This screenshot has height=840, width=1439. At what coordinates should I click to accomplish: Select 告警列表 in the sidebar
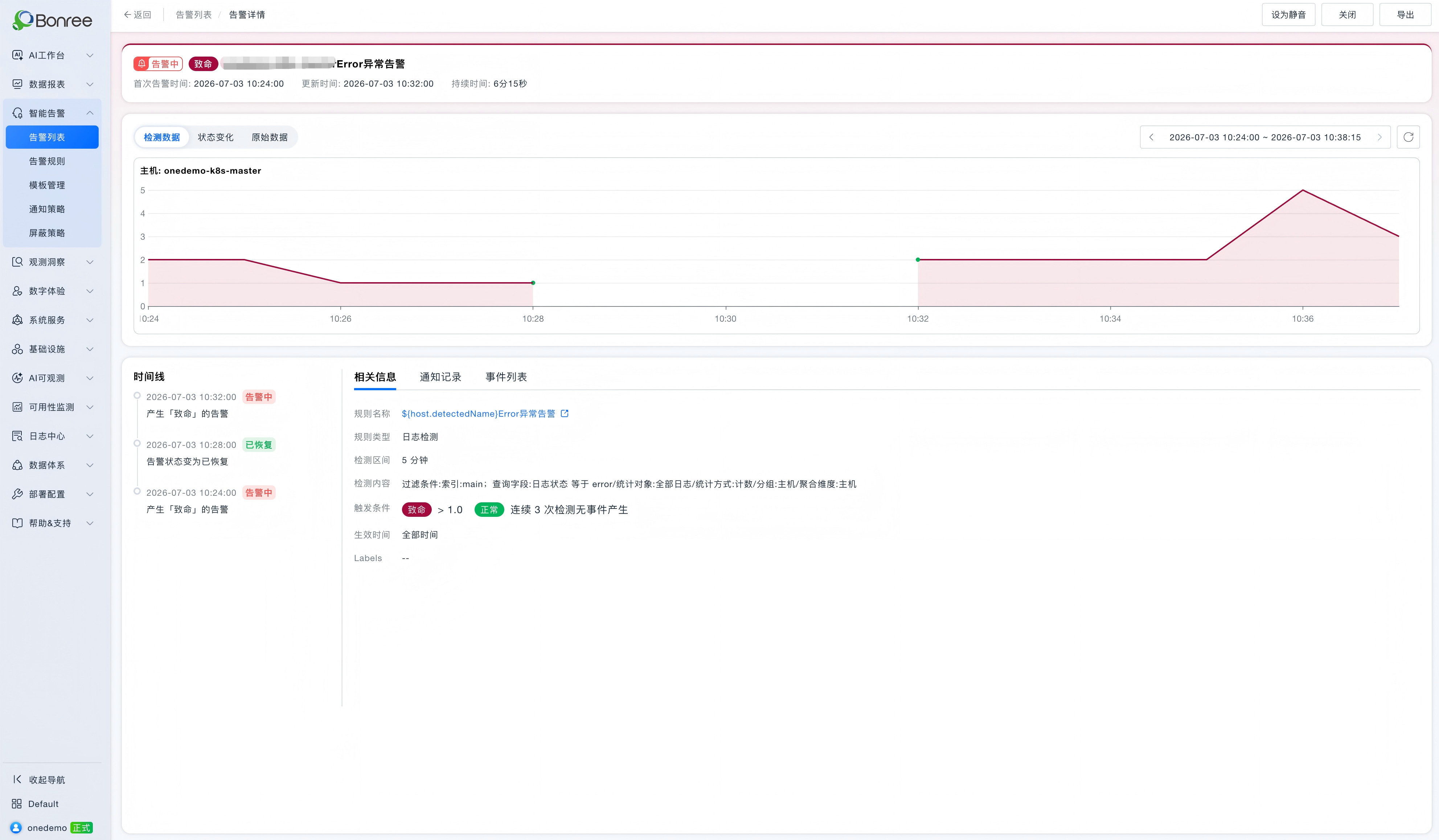(x=52, y=137)
